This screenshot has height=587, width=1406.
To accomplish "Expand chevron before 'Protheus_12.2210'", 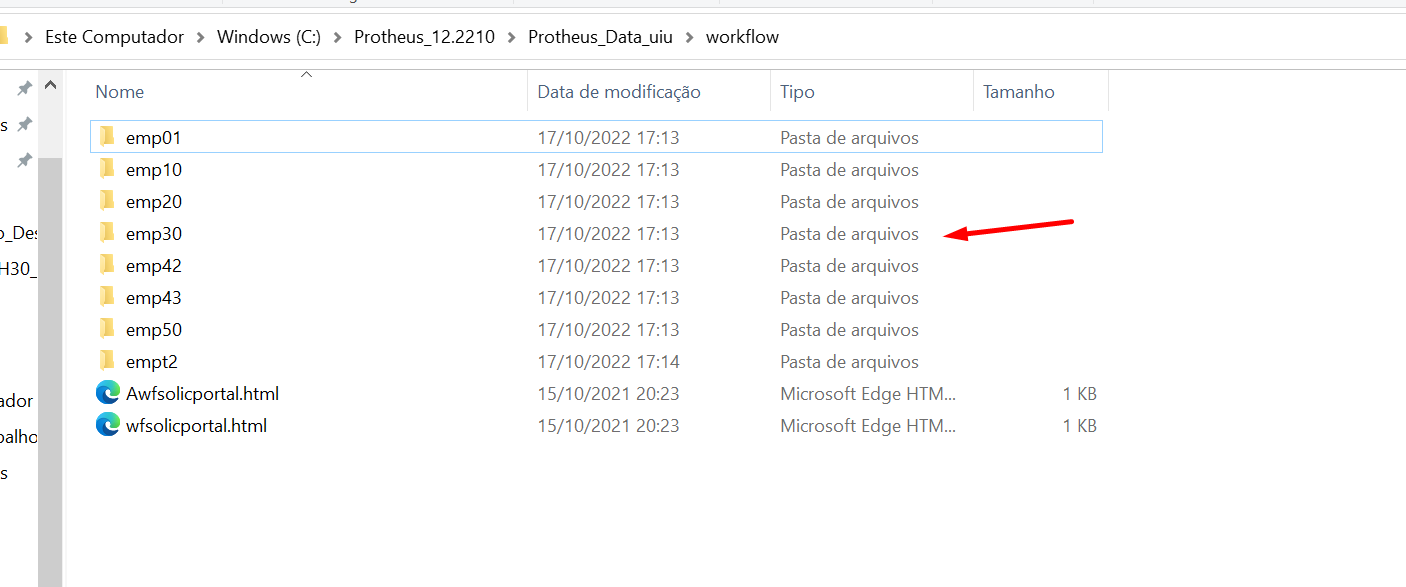I will [x=338, y=37].
